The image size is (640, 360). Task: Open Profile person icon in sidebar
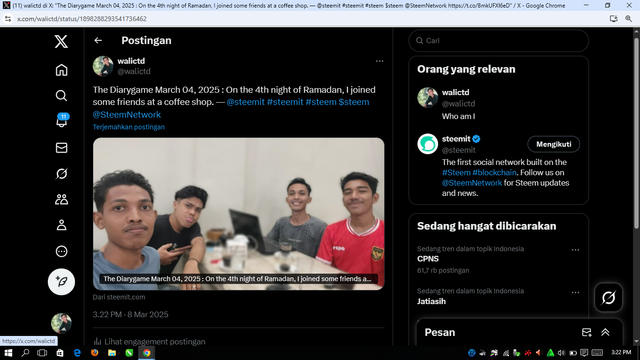click(x=61, y=225)
